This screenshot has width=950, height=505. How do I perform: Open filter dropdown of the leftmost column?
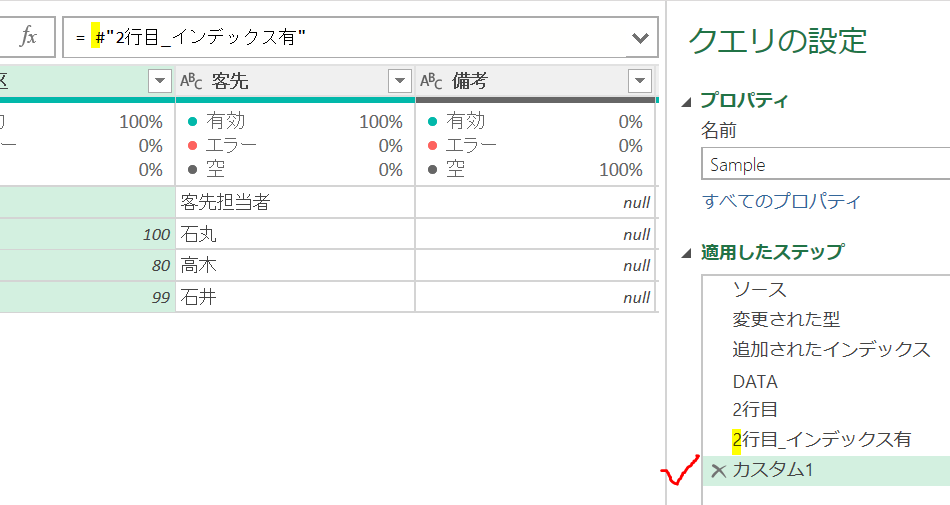coord(160,81)
